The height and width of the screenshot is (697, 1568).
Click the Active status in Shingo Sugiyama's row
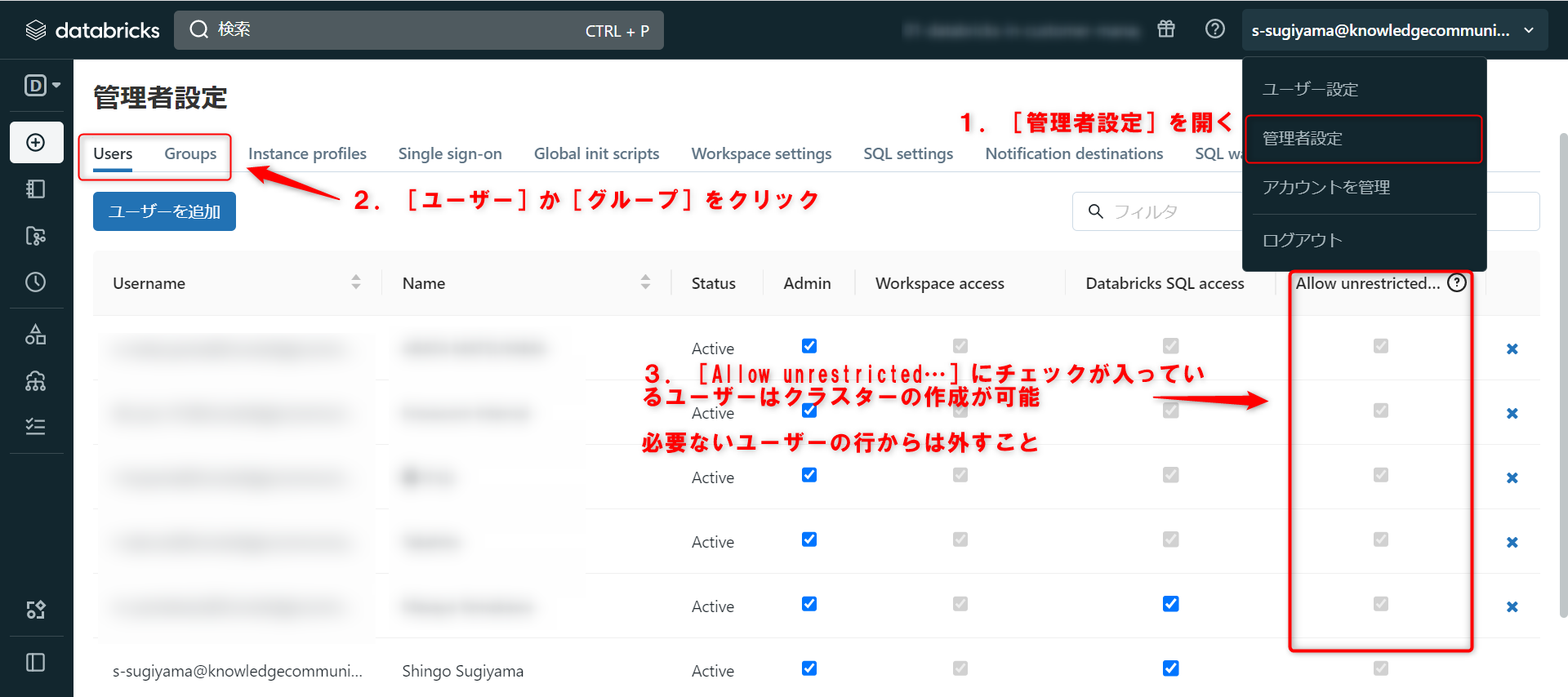click(x=713, y=671)
